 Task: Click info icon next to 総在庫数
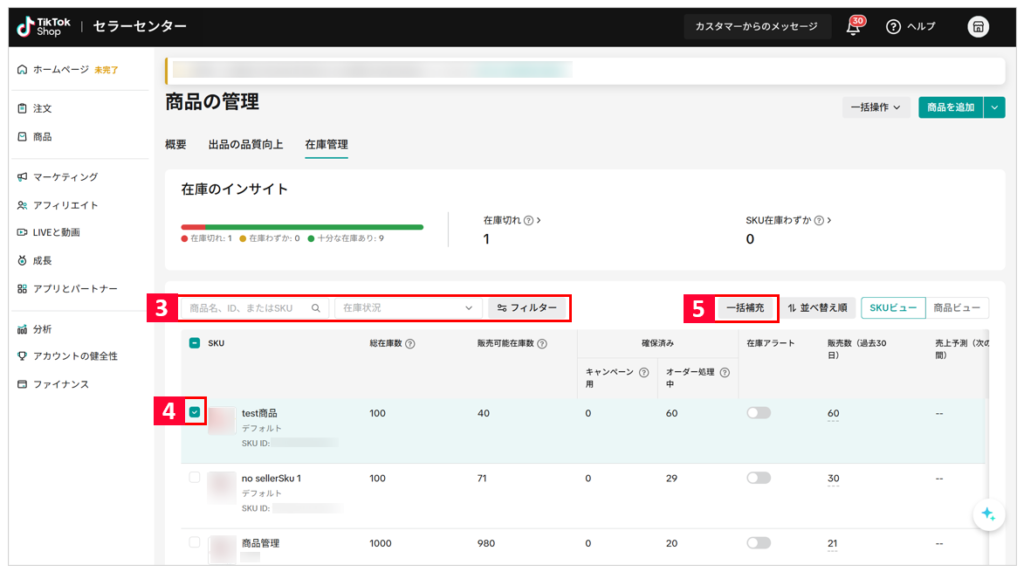click(x=410, y=344)
